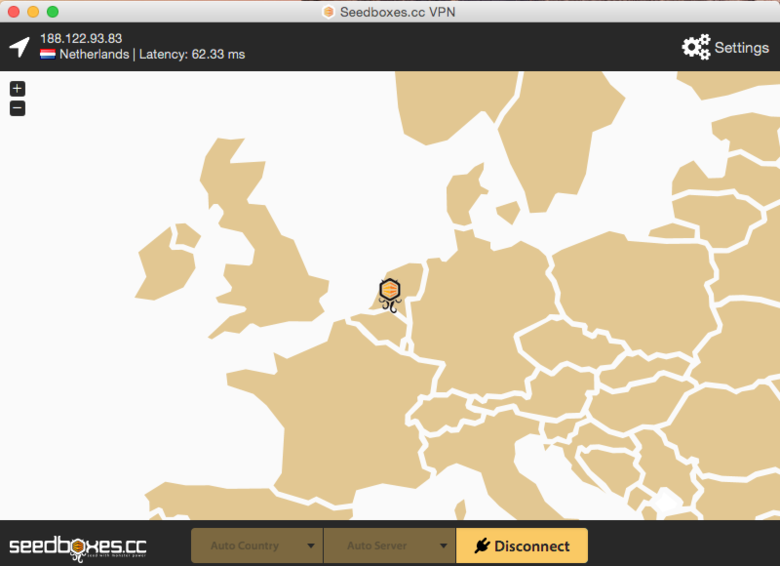Click the location arrow icon
This screenshot has height=566, width=780.
coord(19,47)
